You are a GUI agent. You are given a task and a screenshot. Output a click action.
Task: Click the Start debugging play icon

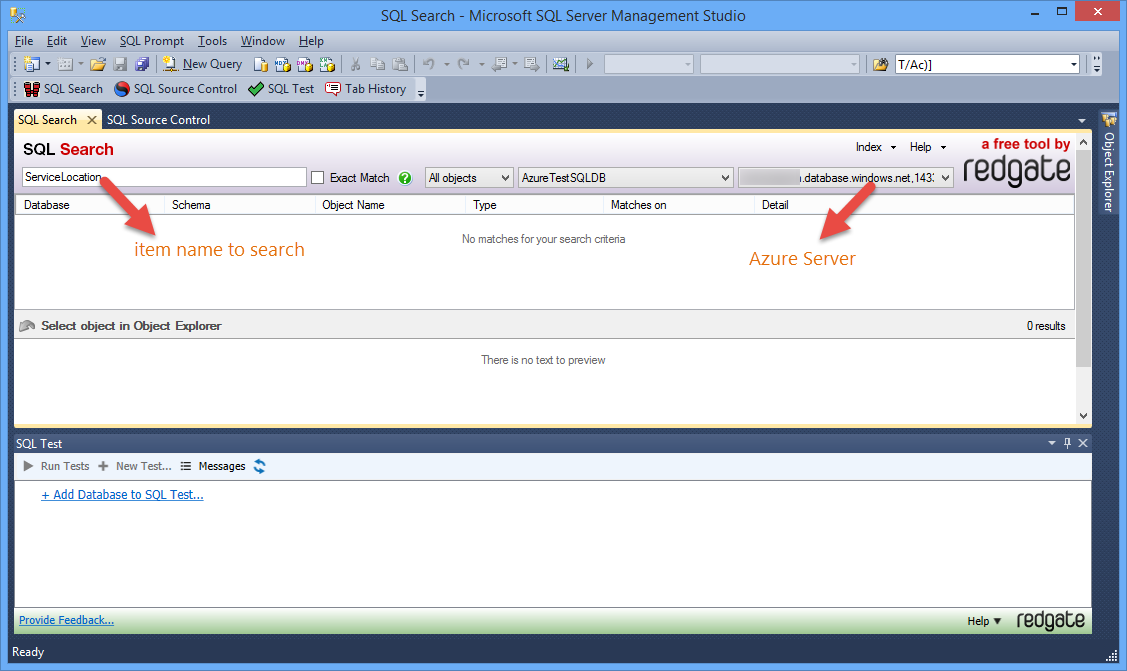(589, 65)
